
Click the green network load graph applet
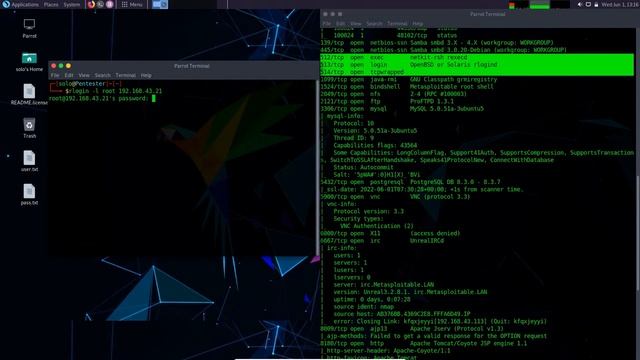tap(539, 5)
